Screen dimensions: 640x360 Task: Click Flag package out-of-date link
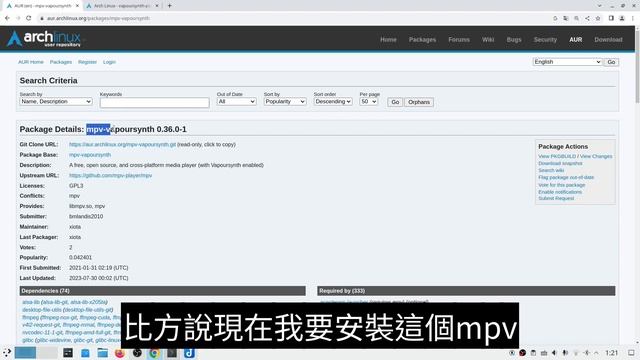click(x=566, y=177)
